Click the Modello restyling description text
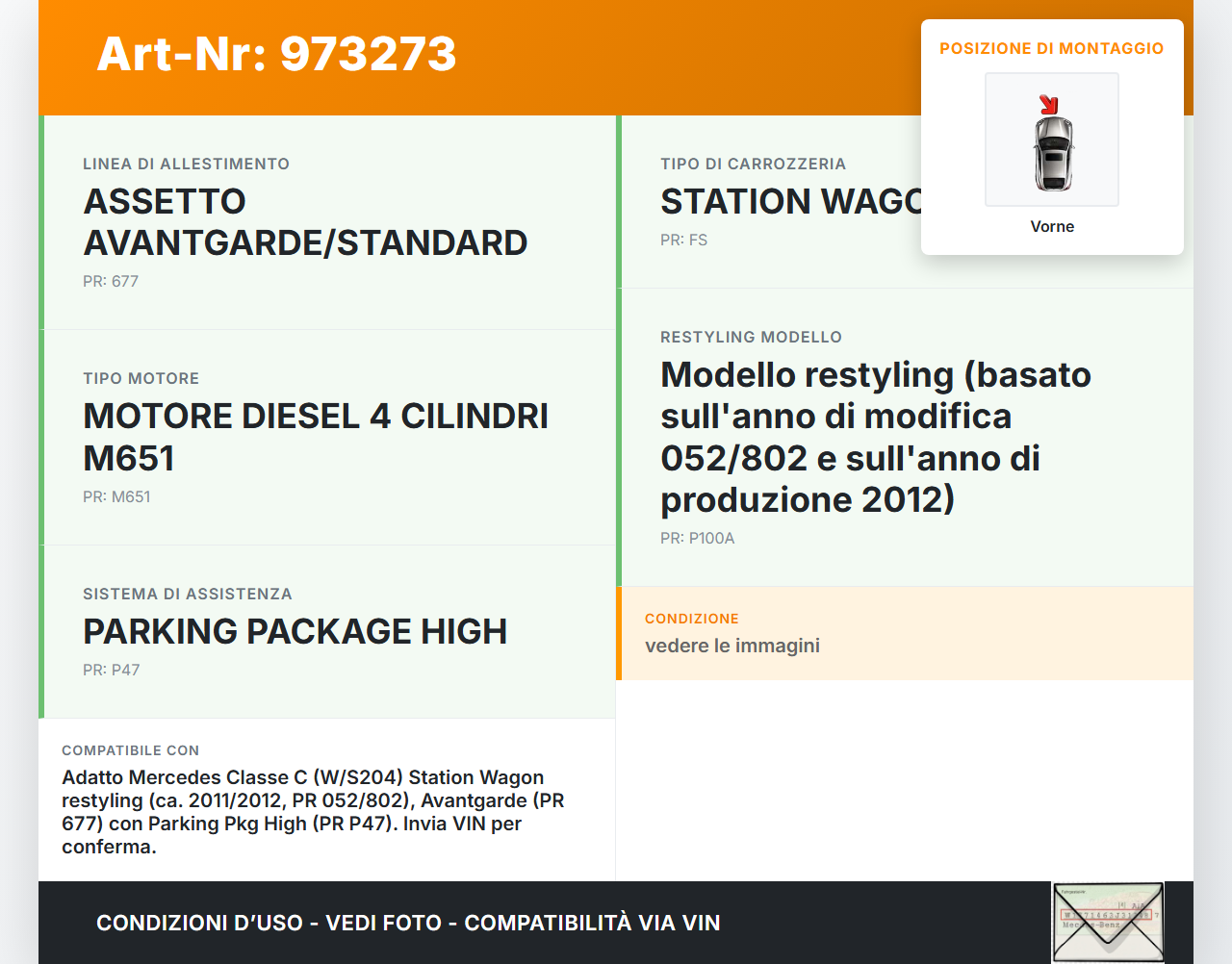The image size is (1232, 964). (875, 437)
